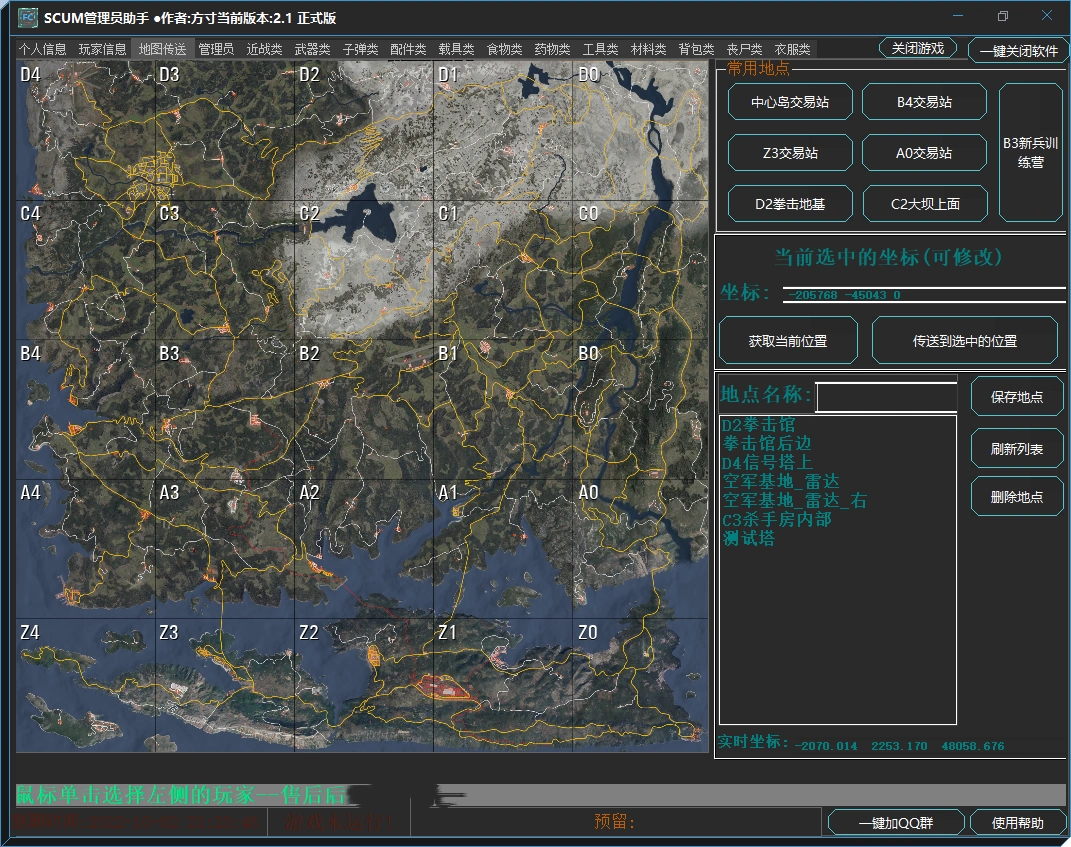Click the 删除地点 button

click(1017, 497)
